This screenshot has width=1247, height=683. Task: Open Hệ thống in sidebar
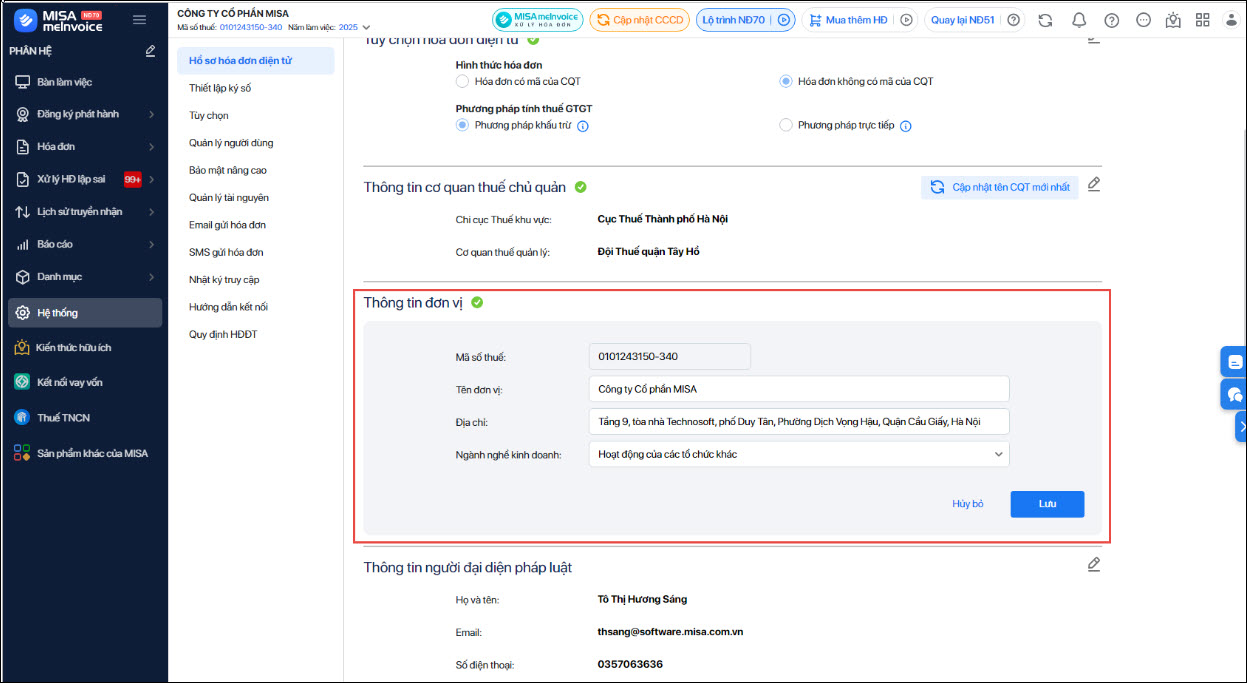[85, 313]
